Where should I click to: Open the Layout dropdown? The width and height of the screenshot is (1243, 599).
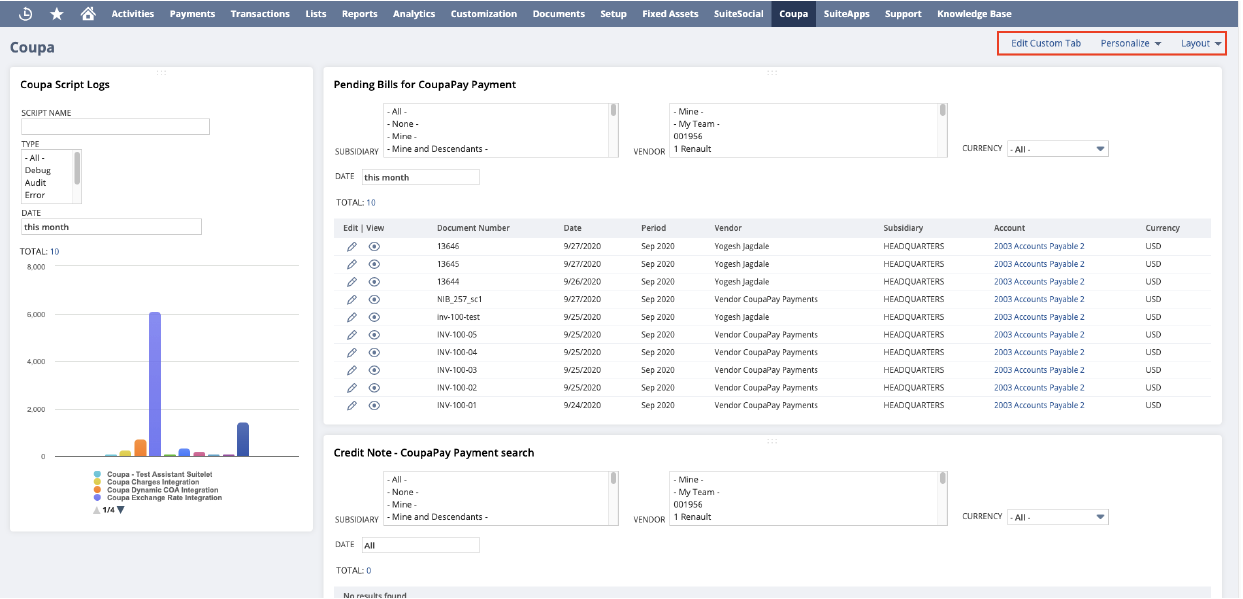tap(1202, 44)
